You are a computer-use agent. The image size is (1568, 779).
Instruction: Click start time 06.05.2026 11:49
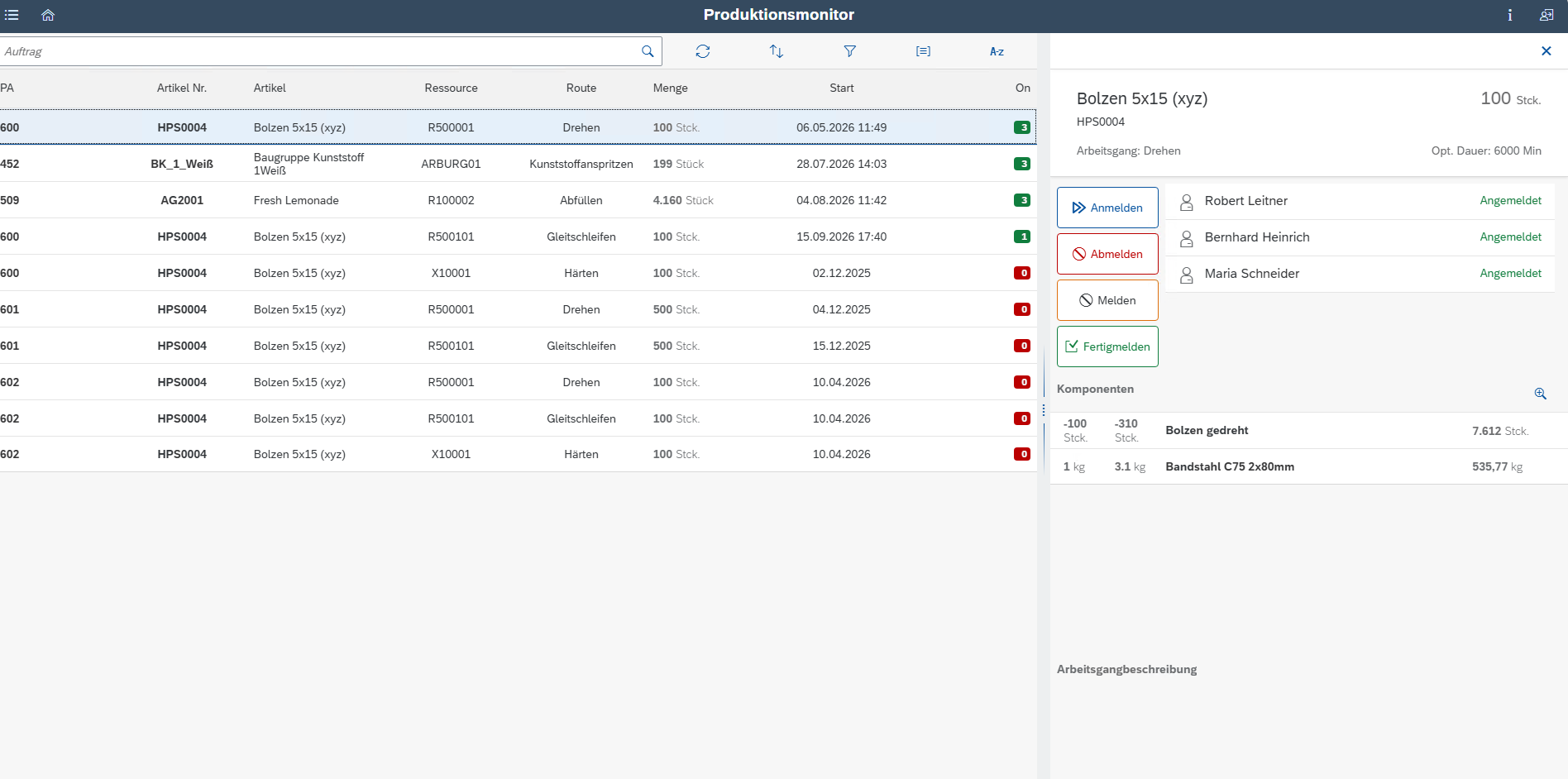coord(842,127)
